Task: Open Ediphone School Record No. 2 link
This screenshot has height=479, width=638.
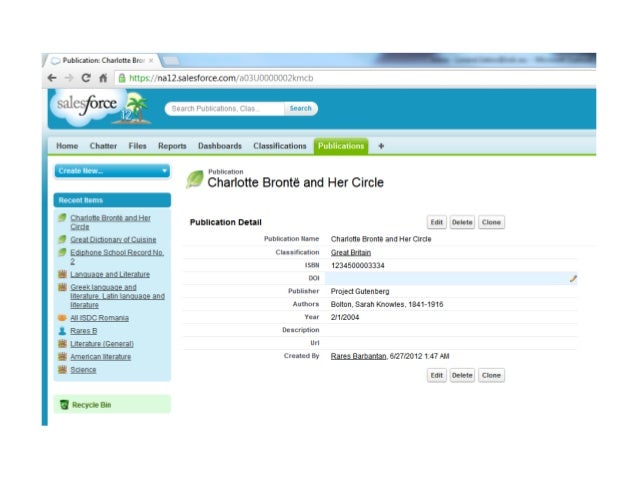Action: [117, 256]
